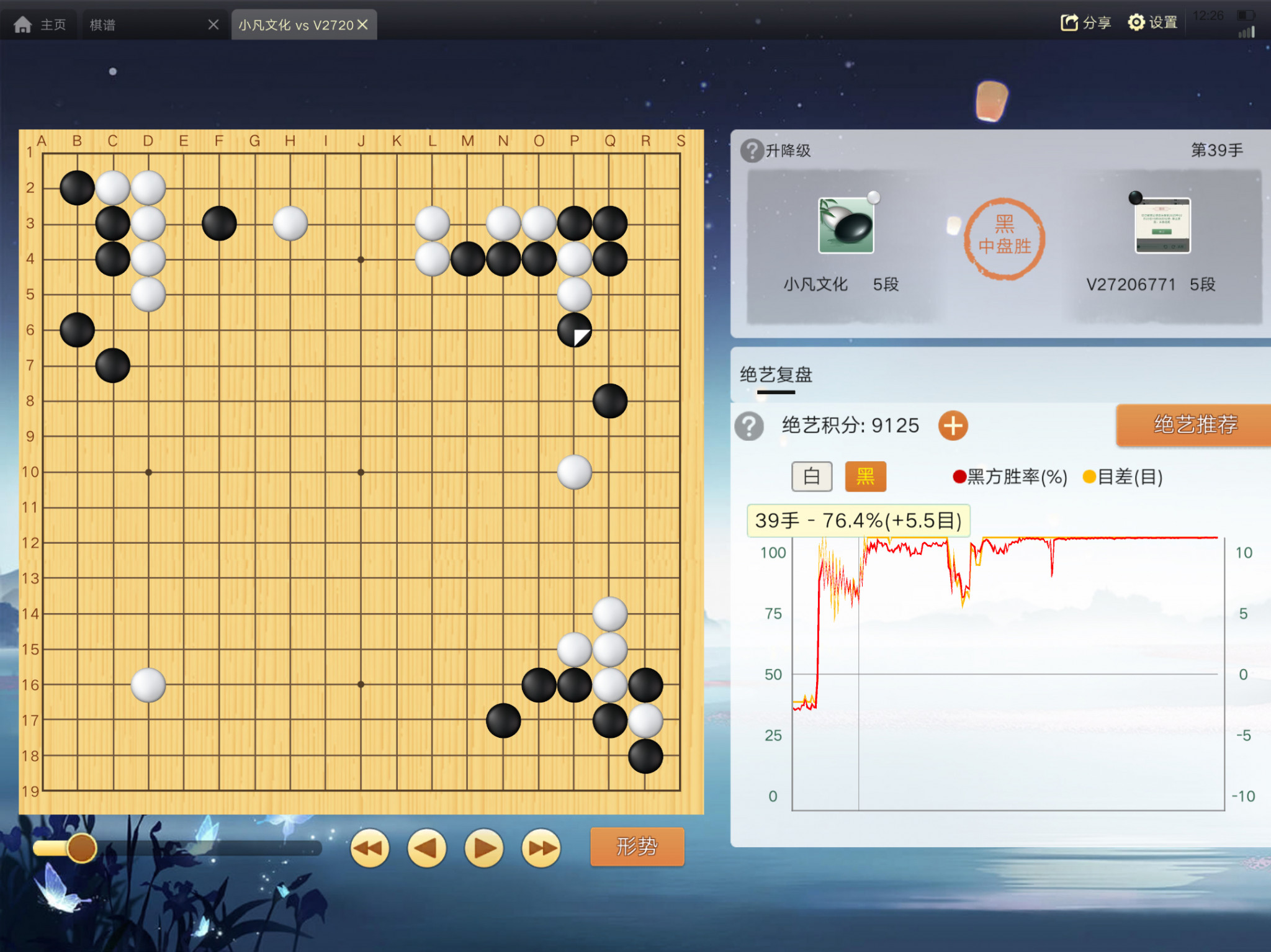Screen dimensions: 1271x952
Task: Open the 设置 settings gear
Action: tap(1136, 23)
